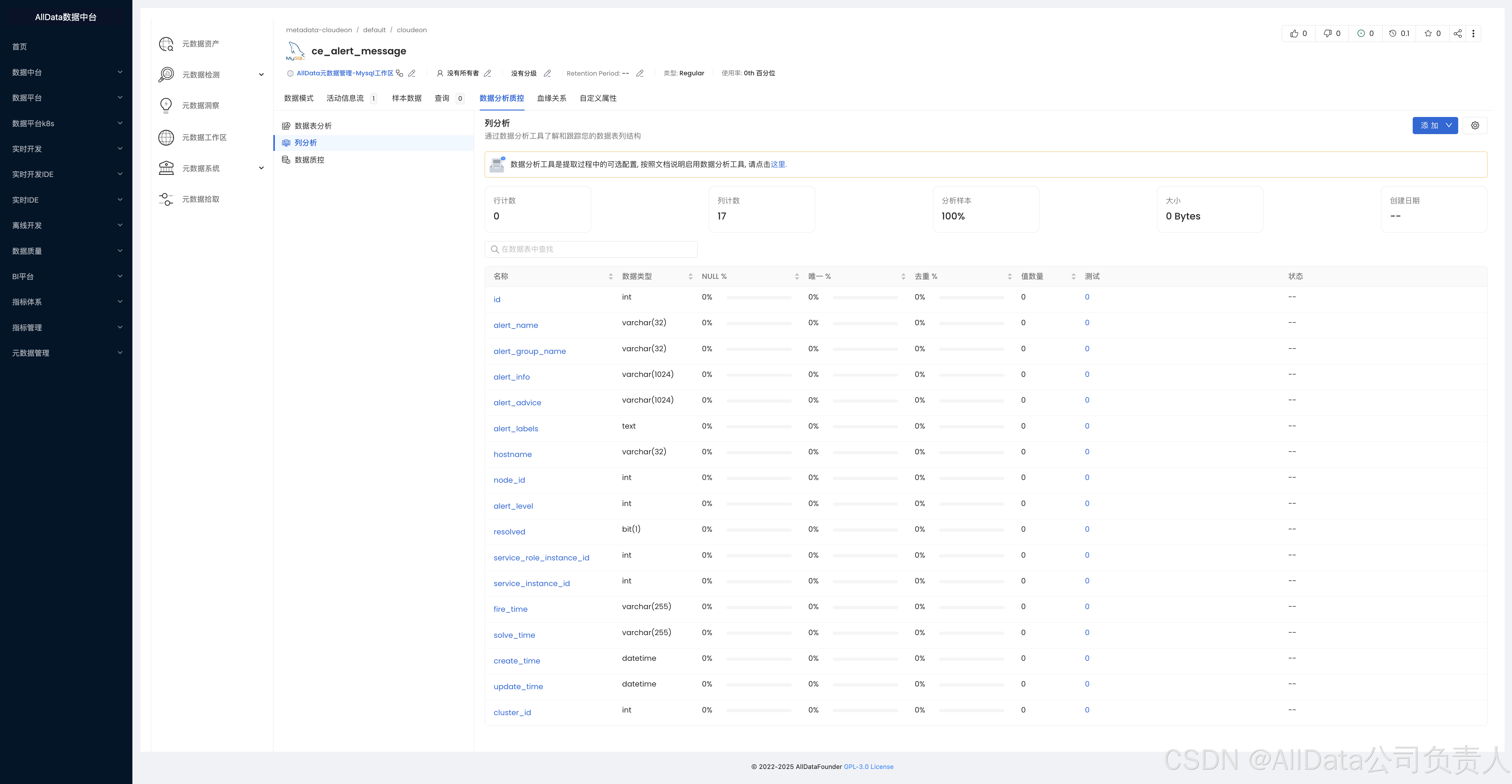This screenshot has width=1512, height=784.
Task: Edit tier pencil next to 没有分级
Action: click(x=547, y=73)
